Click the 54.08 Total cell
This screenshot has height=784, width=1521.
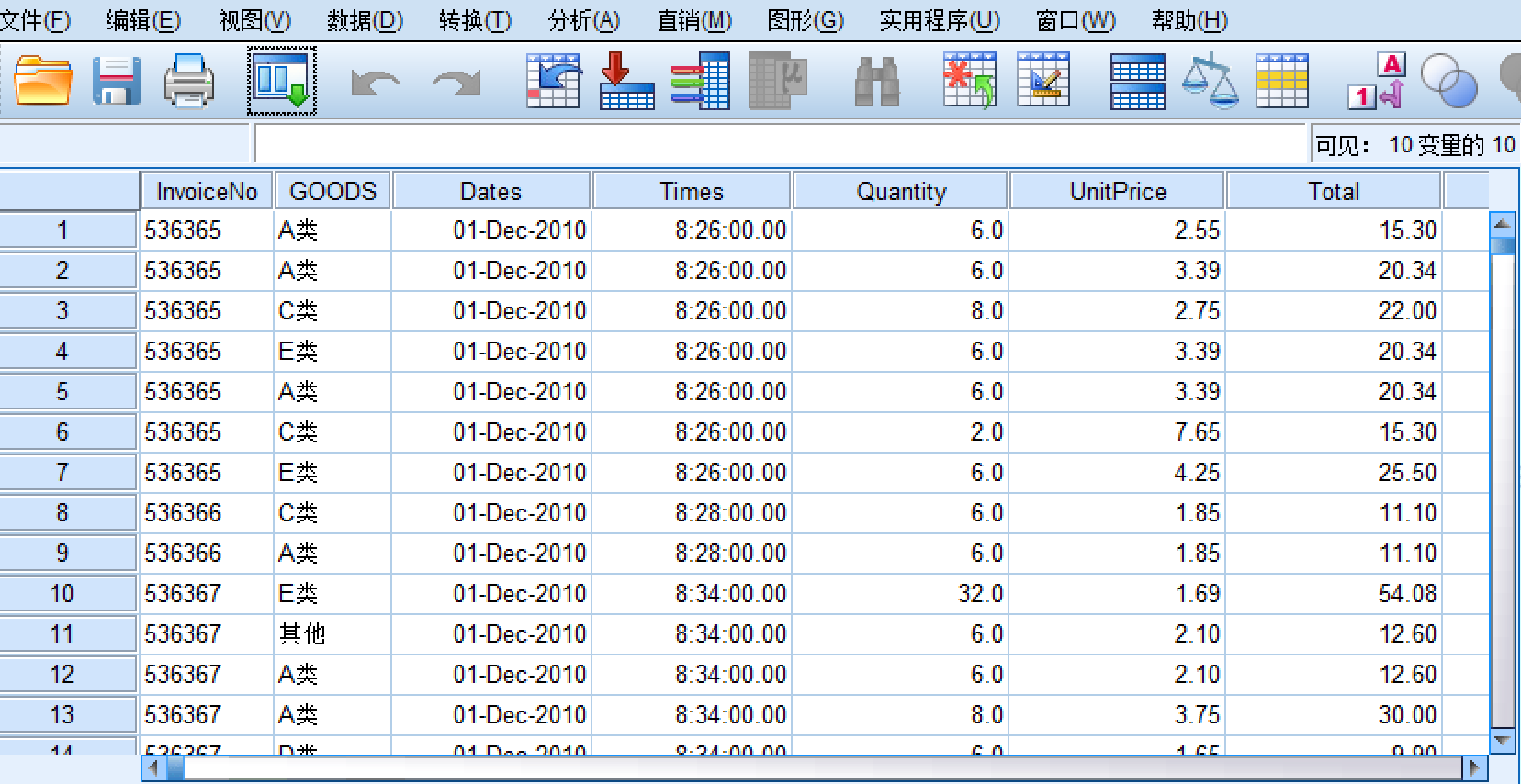point(1334,594)
